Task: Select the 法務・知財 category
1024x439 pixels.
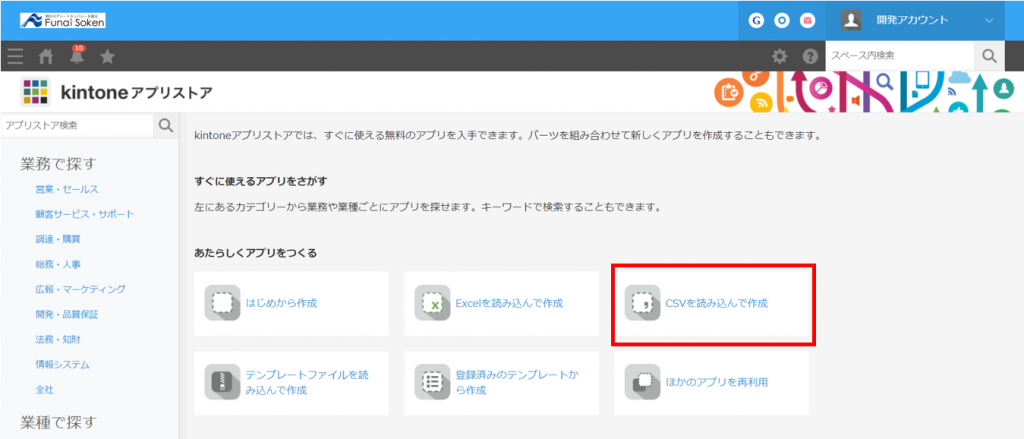Action: 58,340
